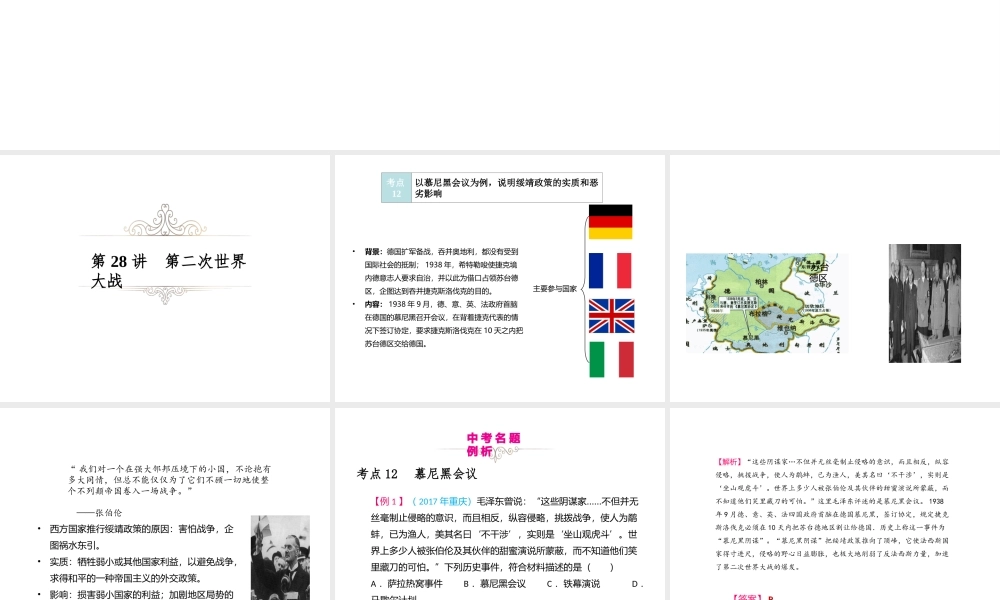Image resolution: width=1000 pixels, height=600 pixels.
Task: Click answer option C 铁幕演说
Action: click(x=573, y=584)
